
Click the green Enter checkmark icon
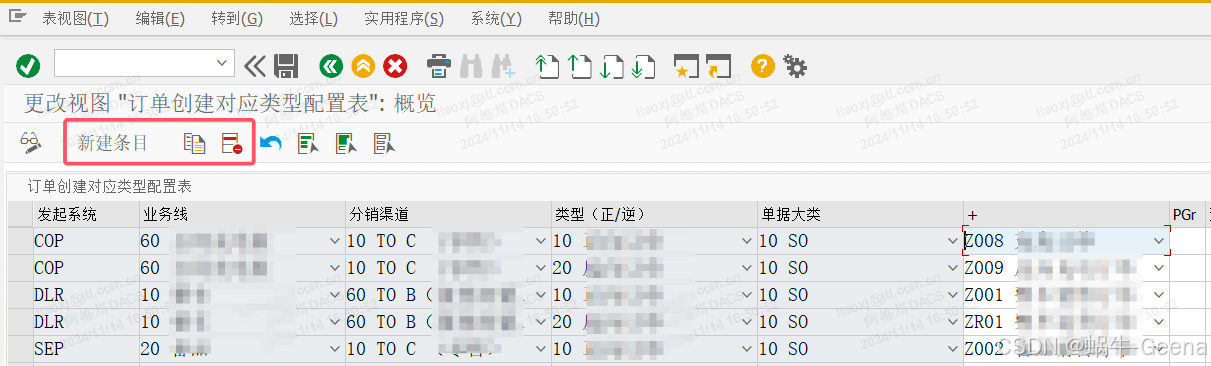pos(28,67)
